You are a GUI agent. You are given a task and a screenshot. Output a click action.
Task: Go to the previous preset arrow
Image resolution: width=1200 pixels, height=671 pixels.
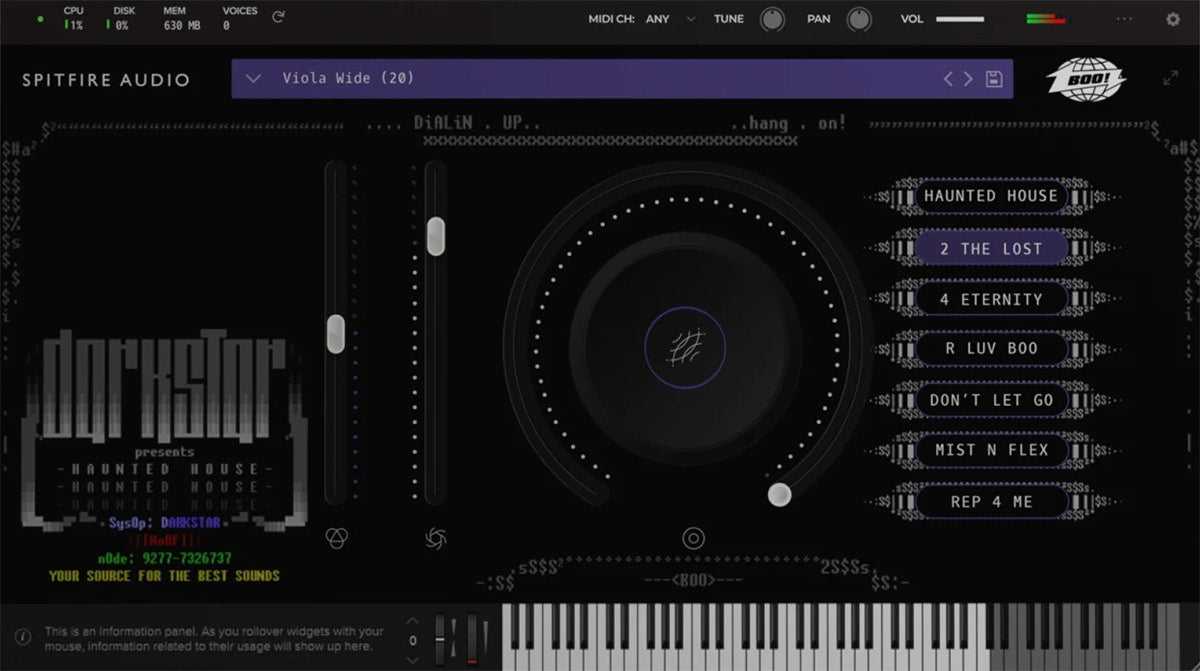coord(948,79)
